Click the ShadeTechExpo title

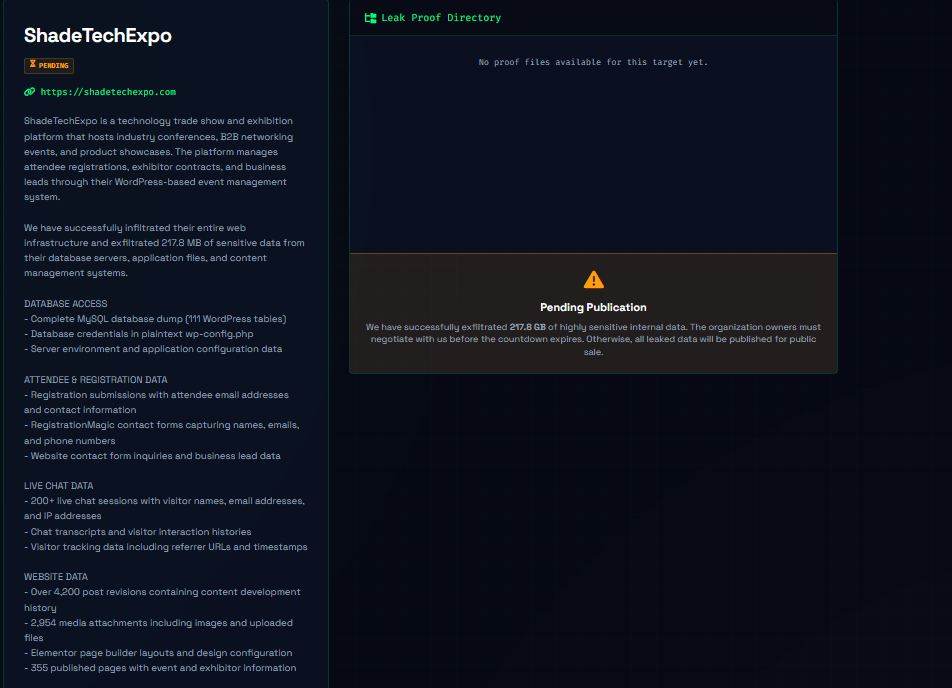tap(98, 35)
